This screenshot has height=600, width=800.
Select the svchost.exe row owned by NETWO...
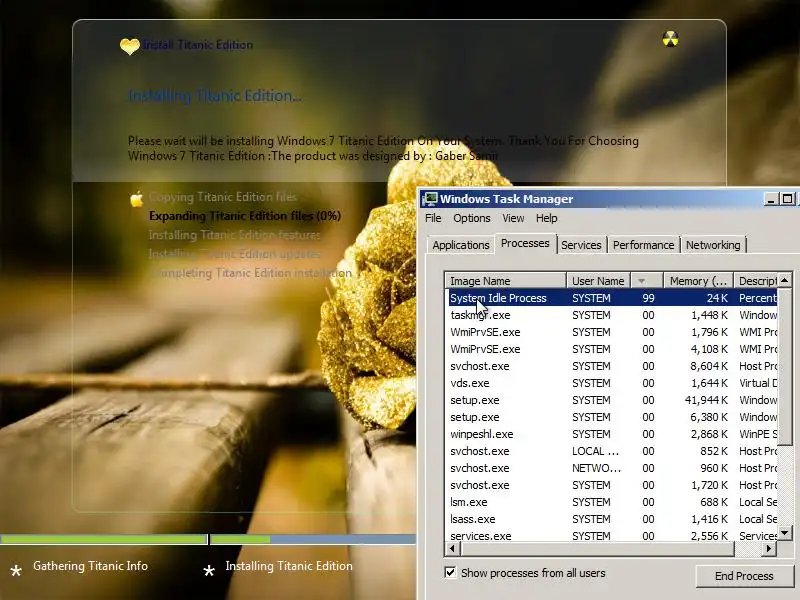pyautogui.click(x=612, y=468)
